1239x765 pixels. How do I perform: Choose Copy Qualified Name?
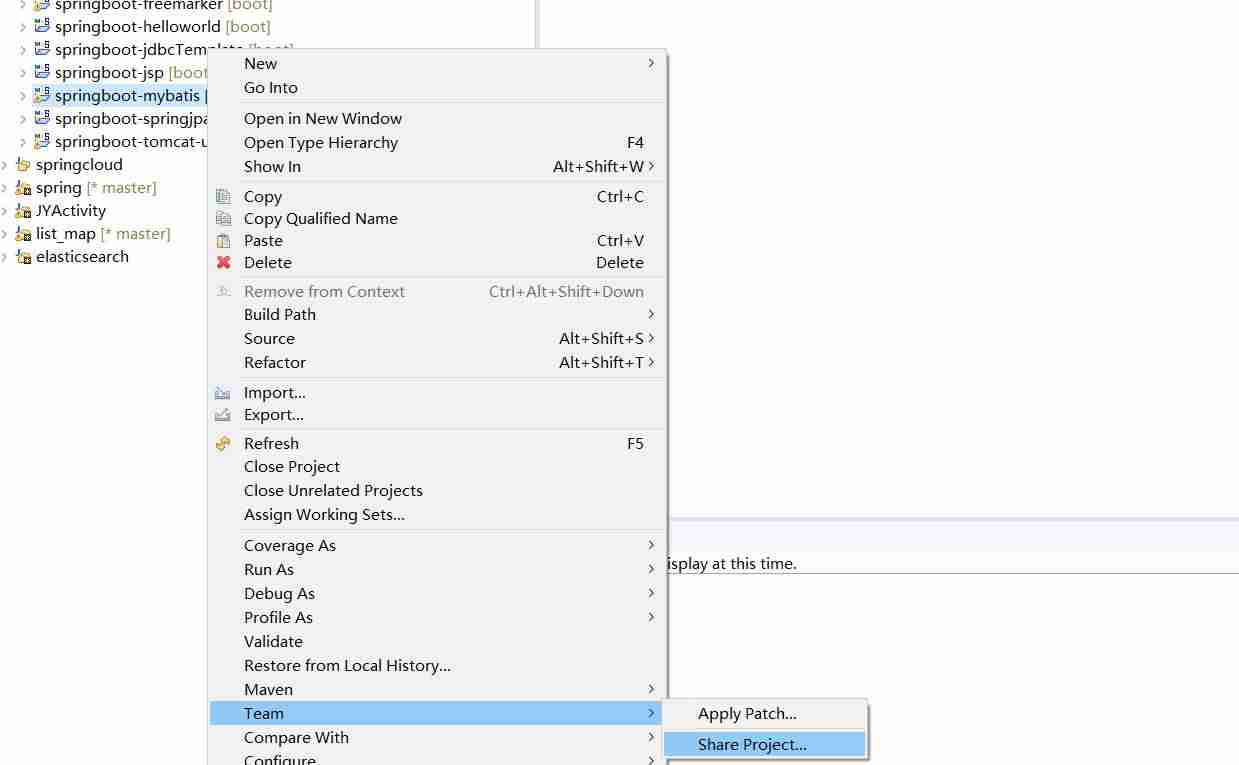click(438, 218)
